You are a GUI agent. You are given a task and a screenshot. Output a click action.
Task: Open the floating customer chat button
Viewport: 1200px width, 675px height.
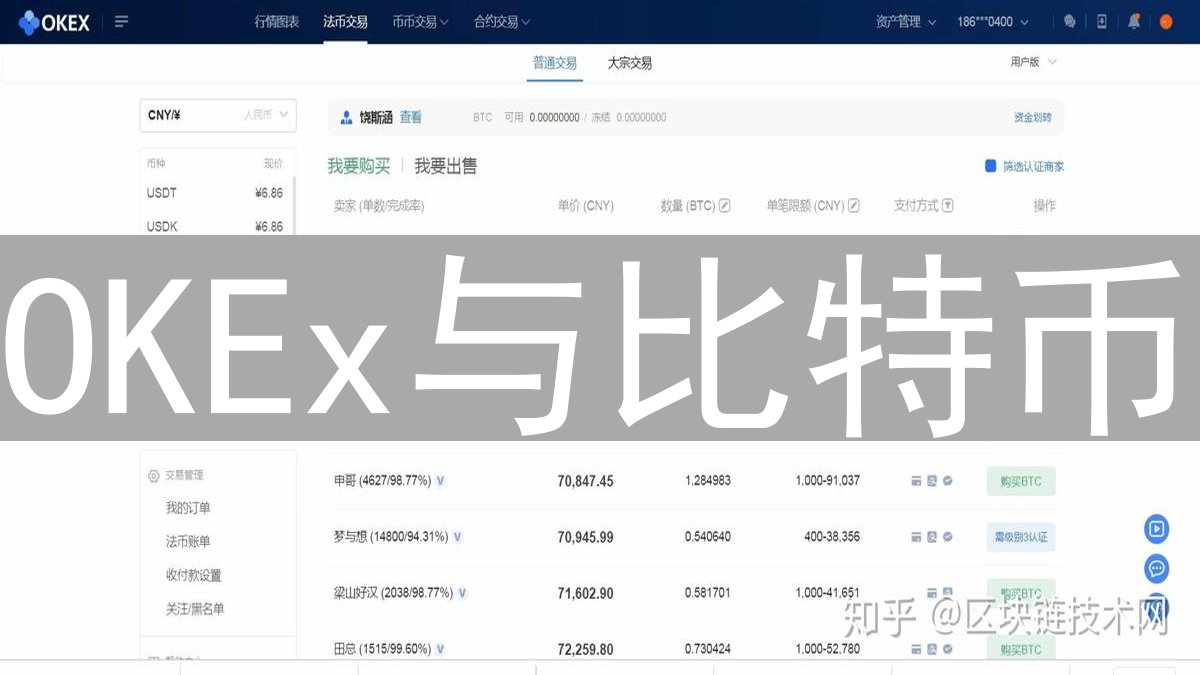click(x=1157, y=569)
